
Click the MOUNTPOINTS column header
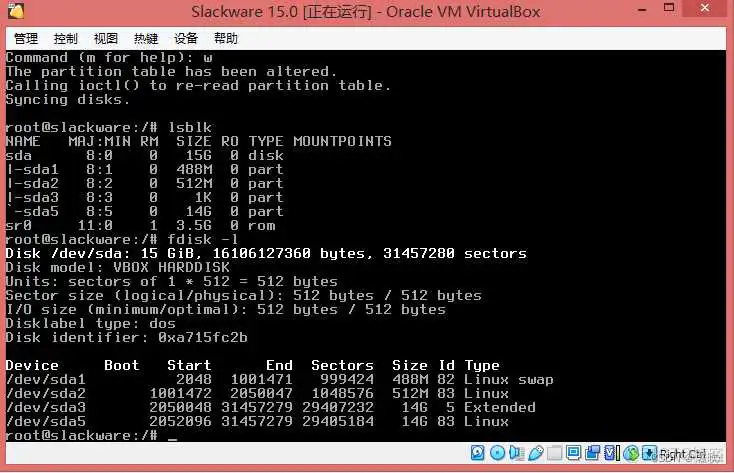tap(343, 141)
